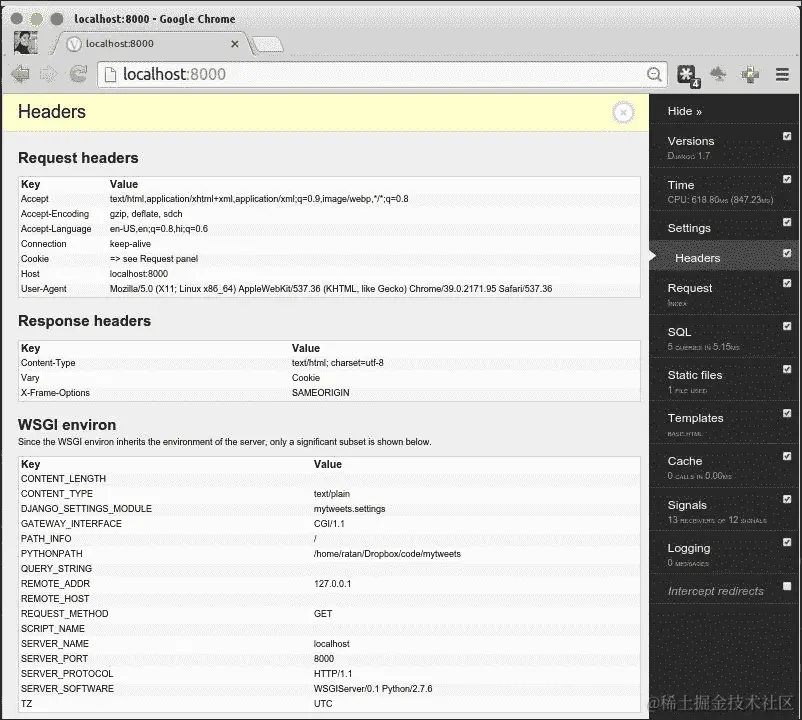802x720 pixels.
Task: Toggle the Versions panel checkbox
Action: 787,136
